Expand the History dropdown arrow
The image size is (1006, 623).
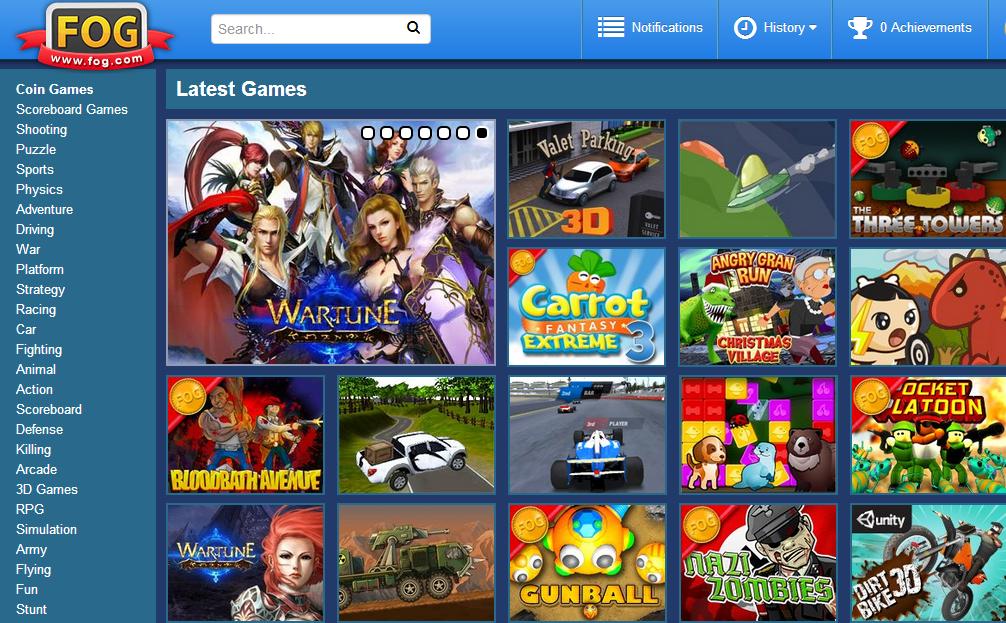(x=813, y=28)
